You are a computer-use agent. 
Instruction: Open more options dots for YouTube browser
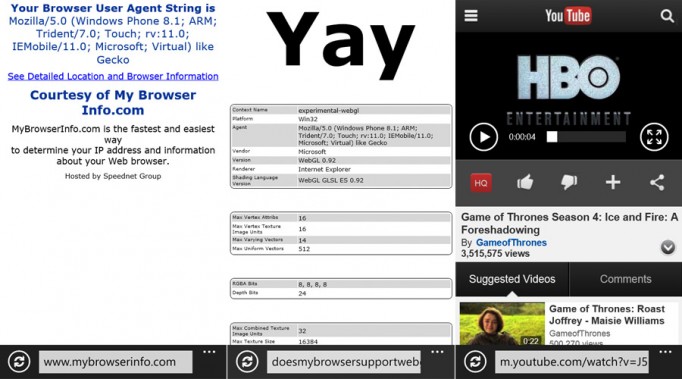click(x=665, y=352)
